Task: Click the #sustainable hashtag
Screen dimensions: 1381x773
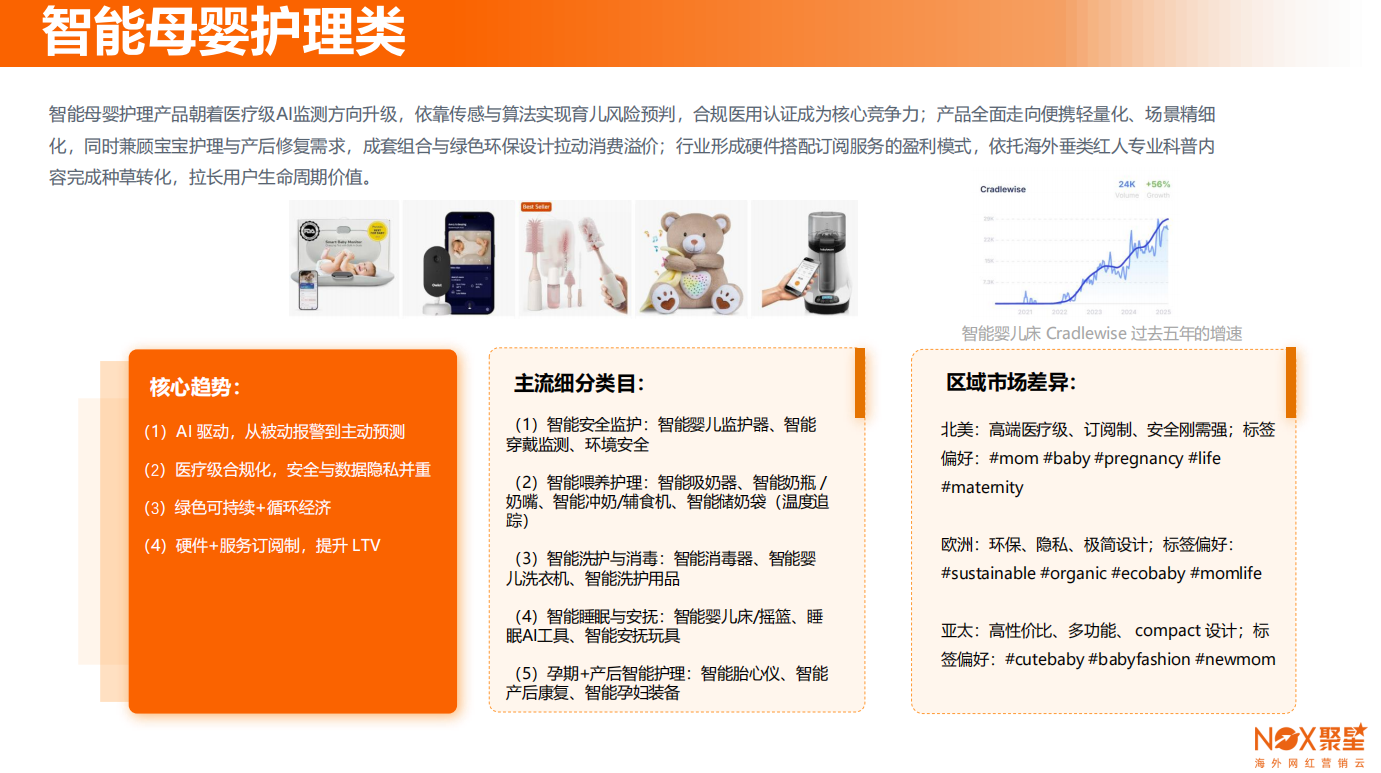Action: 988,574
